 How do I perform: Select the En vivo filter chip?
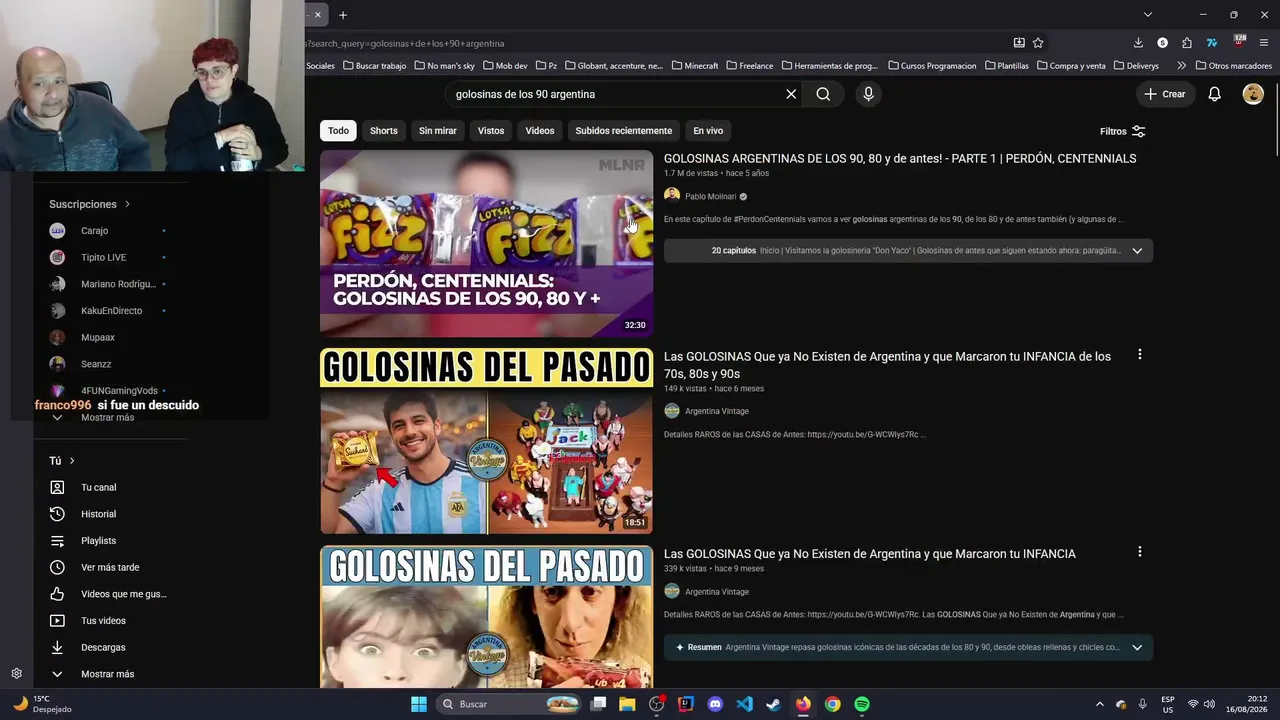[x=708, y=131]
